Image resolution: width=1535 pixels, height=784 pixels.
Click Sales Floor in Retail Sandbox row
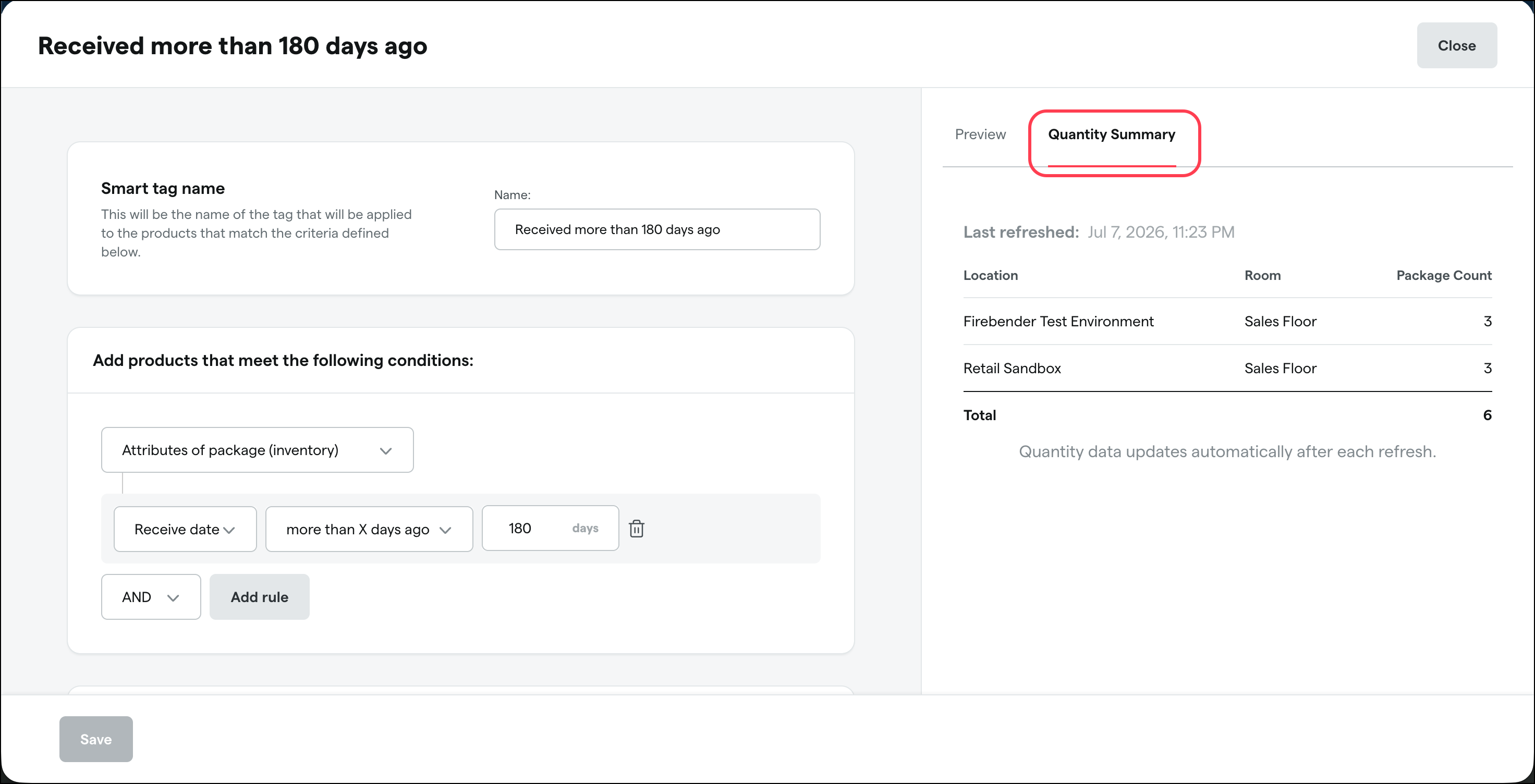(x=1280, y=369)
